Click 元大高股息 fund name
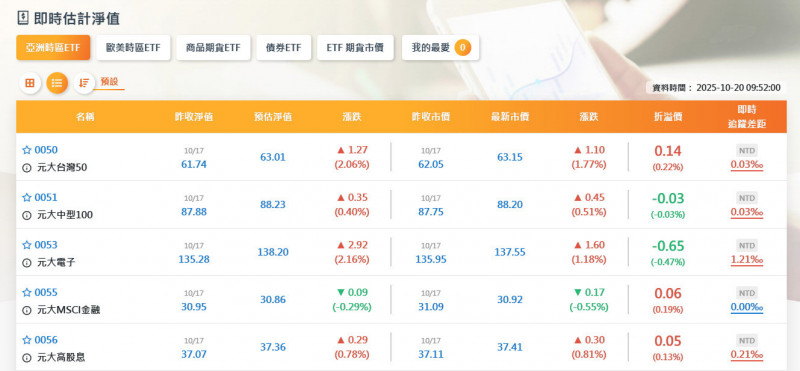Image resolution: width=800 pixels, height=371 pixels. (x=61, y=357)
